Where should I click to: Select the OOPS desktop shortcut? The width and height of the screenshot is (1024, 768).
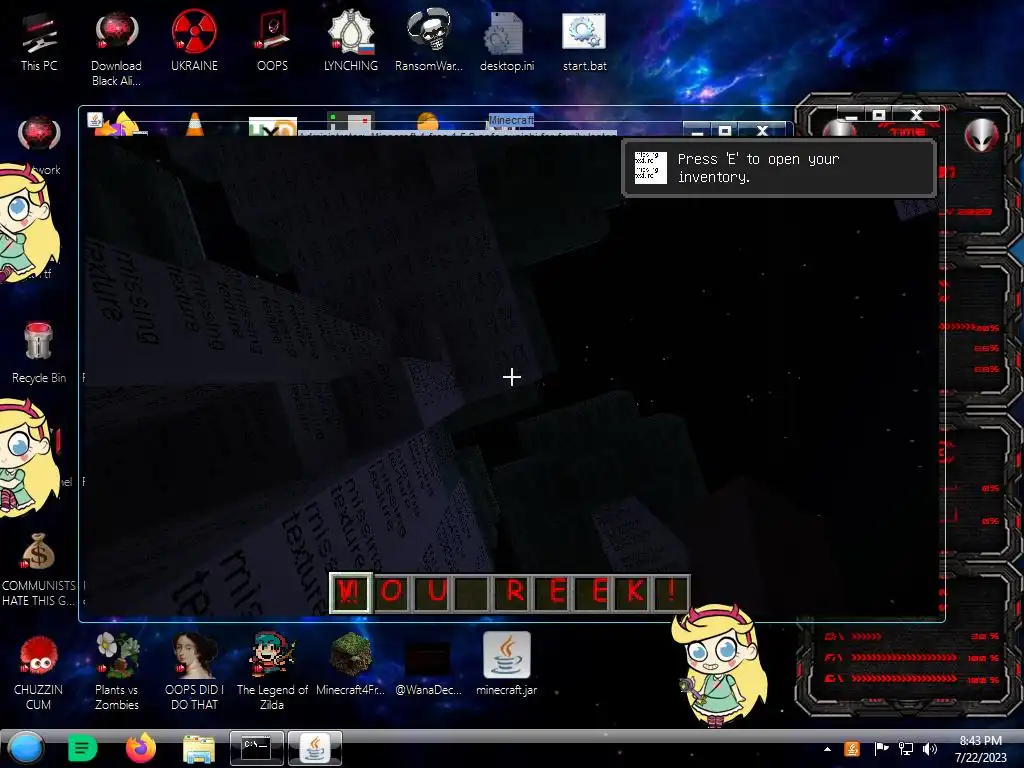click(272, 40)
